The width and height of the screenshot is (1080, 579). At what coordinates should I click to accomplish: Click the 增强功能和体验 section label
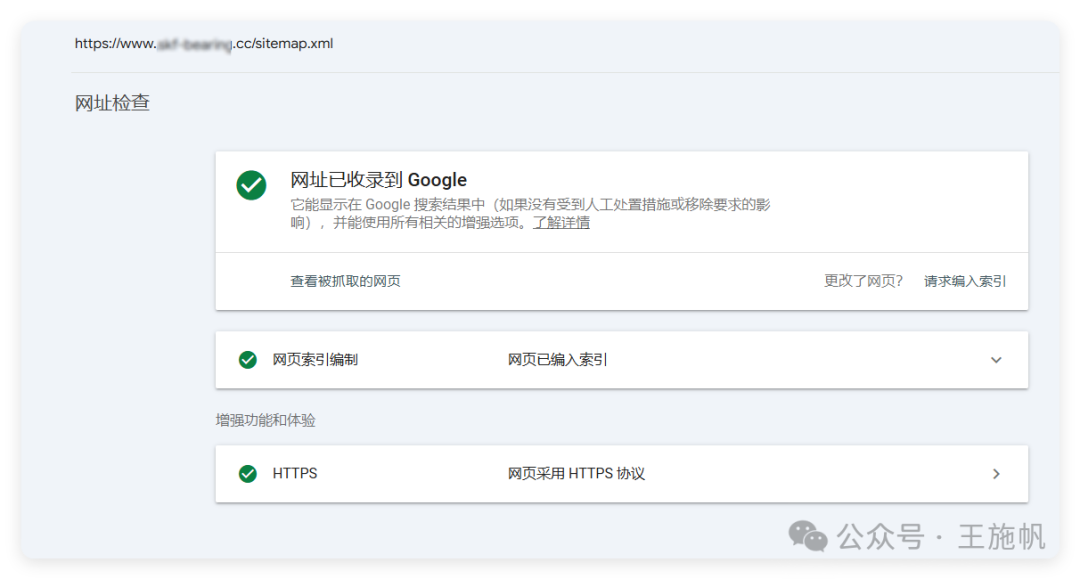coord(264,420)
